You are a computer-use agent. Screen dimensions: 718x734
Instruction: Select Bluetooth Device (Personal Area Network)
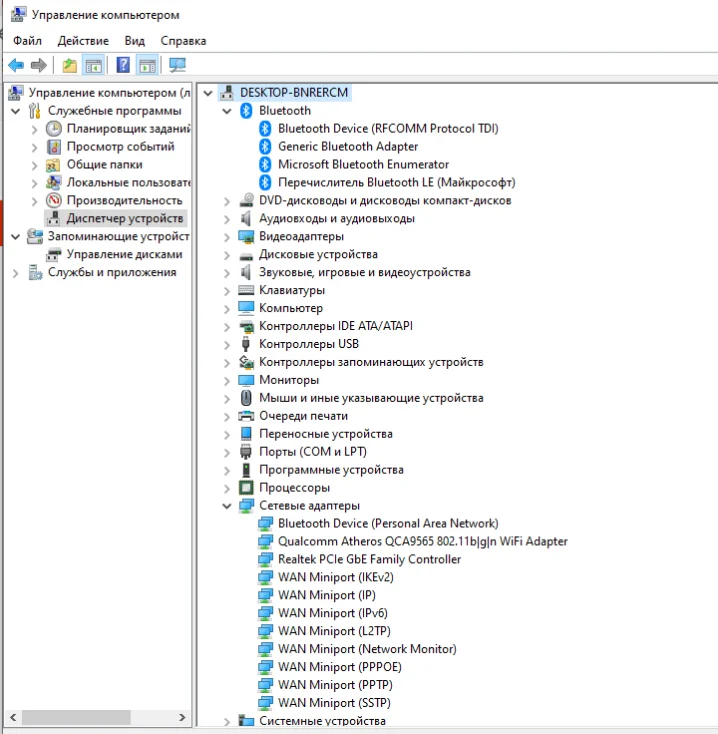(388, 523)
